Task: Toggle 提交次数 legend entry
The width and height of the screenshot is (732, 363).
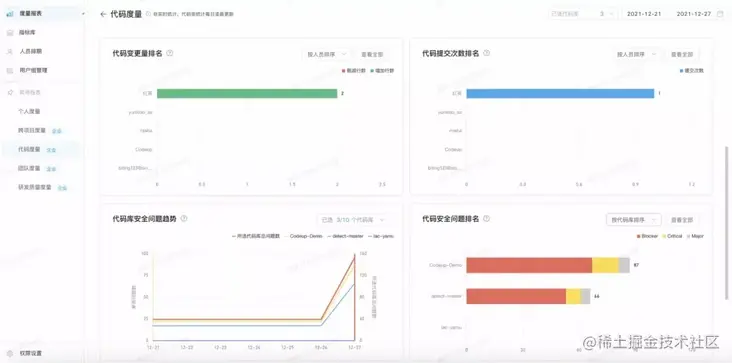Action: pos(691,71)
